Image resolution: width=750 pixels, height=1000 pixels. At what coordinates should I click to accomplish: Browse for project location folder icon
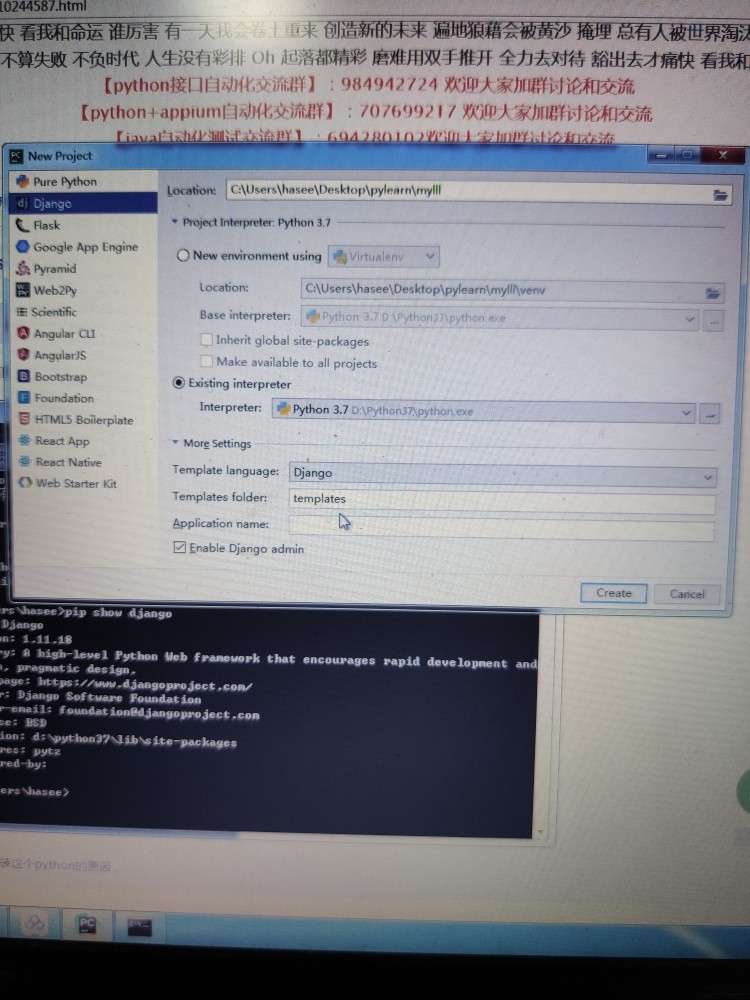pyautogui.click(x=720, y=195)
